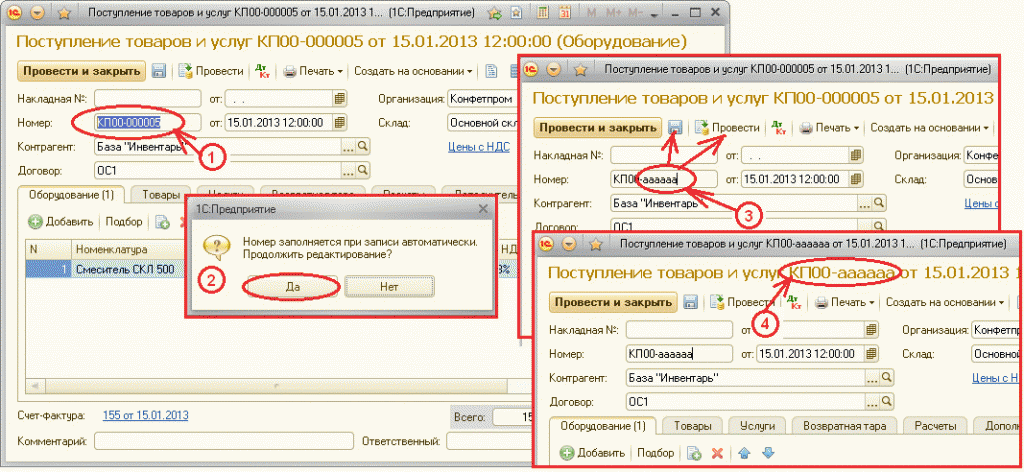This screenshot has width=1024, height=472.
Task: Select Оборудование (1) tab in left window
Action: click(x=72, y=195)
